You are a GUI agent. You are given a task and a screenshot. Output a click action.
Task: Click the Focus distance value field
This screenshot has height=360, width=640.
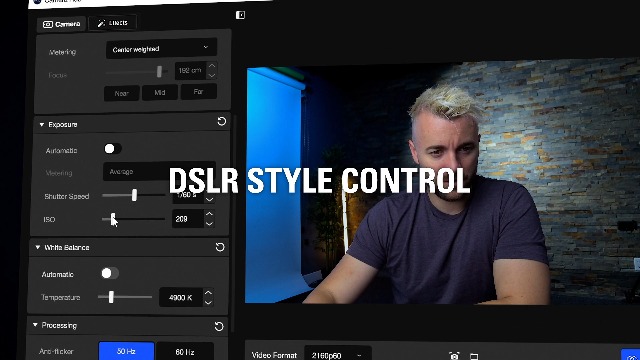coord(190,71)
